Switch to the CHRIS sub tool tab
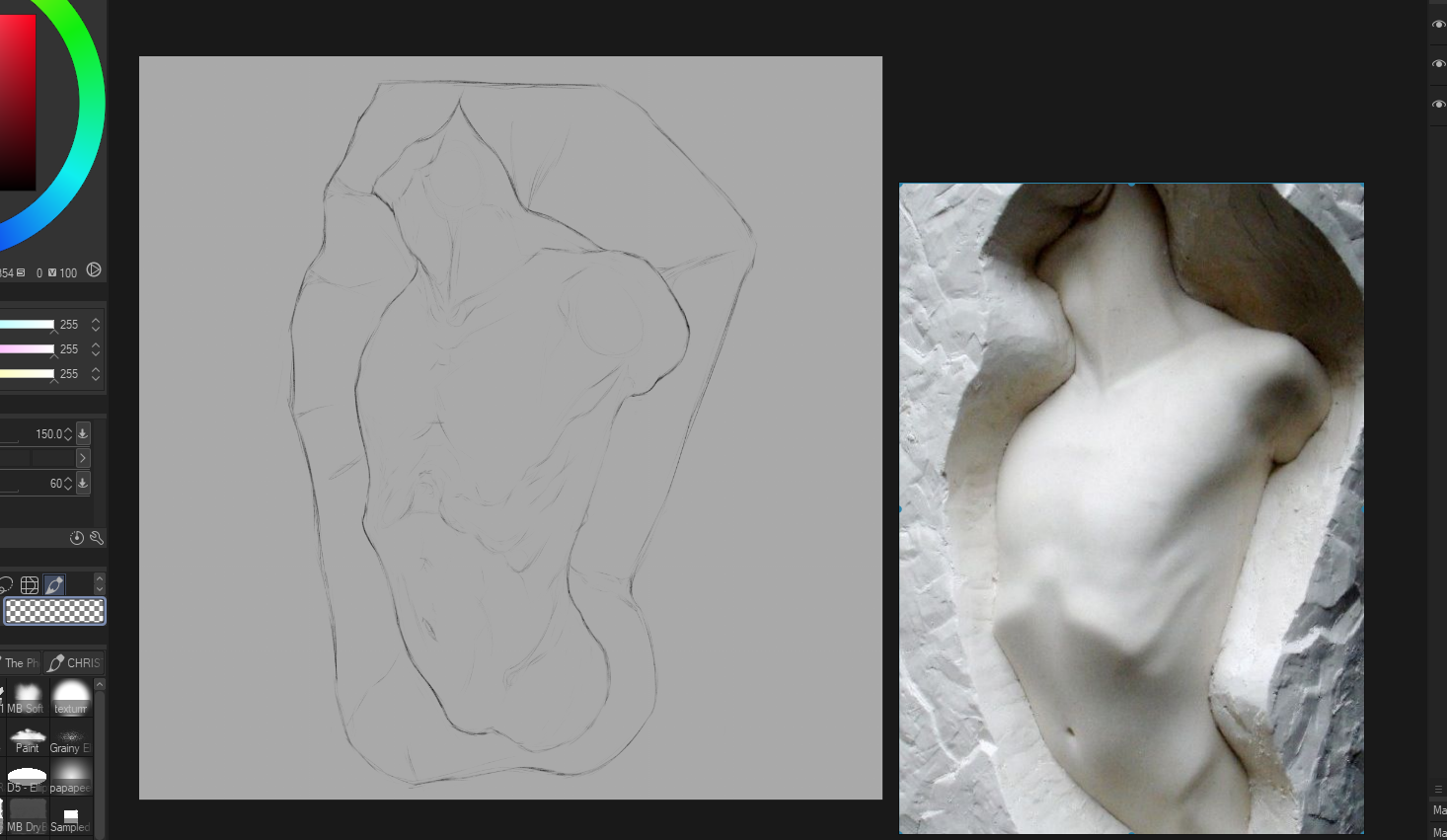 tap(74, 663)
